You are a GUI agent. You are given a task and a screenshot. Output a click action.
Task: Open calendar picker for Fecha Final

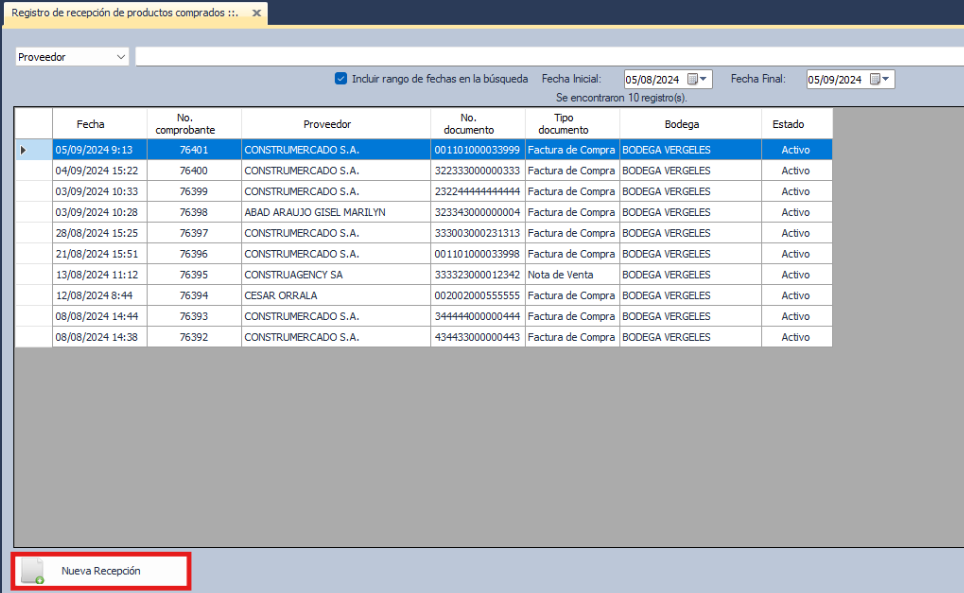tap(875, 80)
